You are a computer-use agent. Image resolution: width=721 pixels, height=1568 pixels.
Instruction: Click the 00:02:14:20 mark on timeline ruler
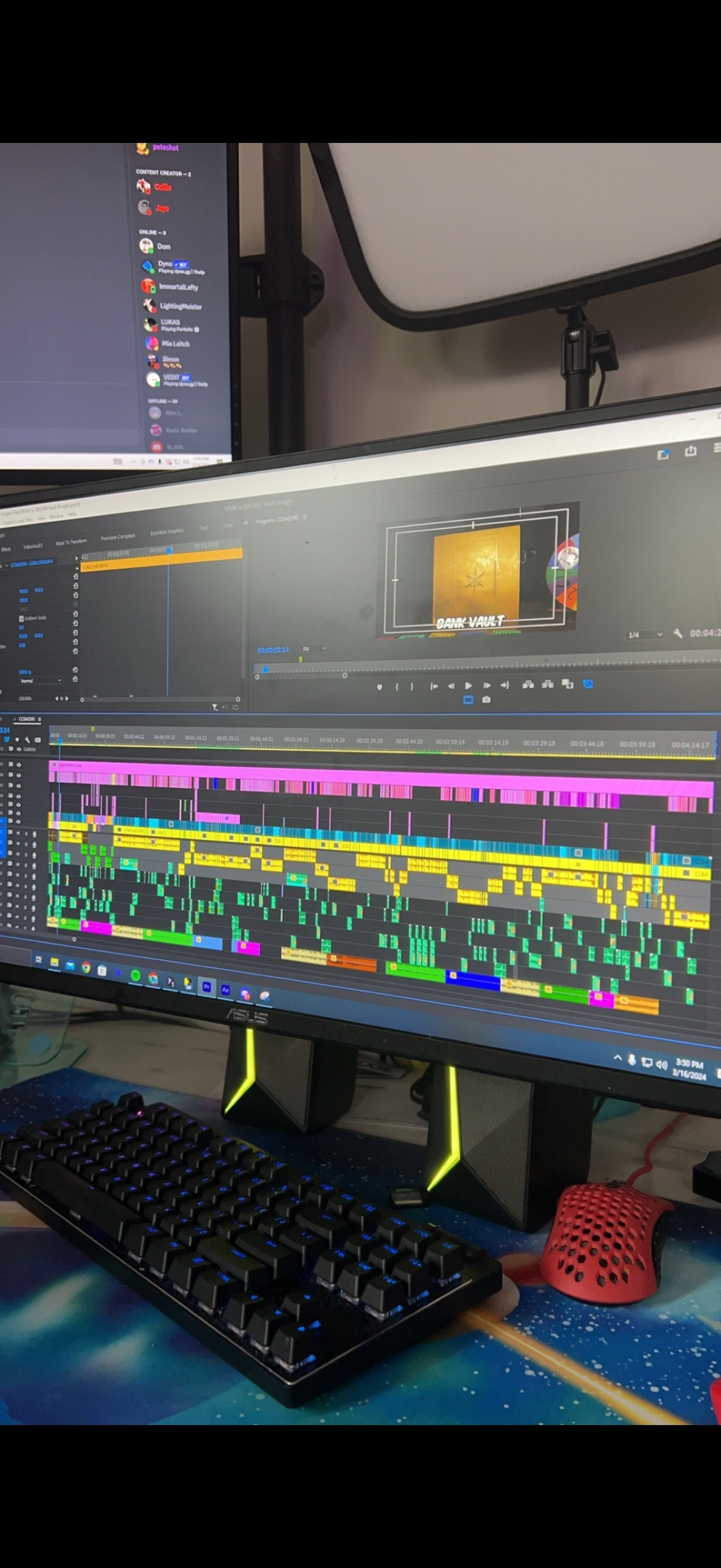332,740
